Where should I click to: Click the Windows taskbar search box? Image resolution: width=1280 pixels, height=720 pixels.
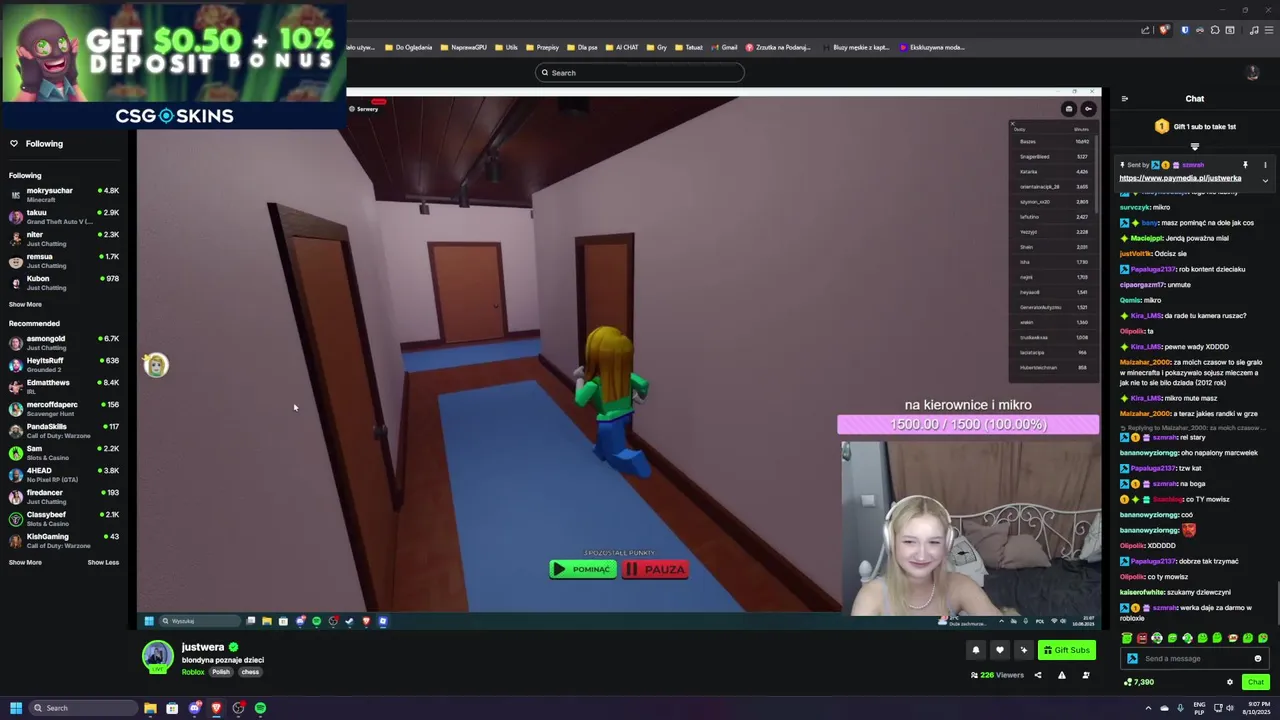click(83, 708)
